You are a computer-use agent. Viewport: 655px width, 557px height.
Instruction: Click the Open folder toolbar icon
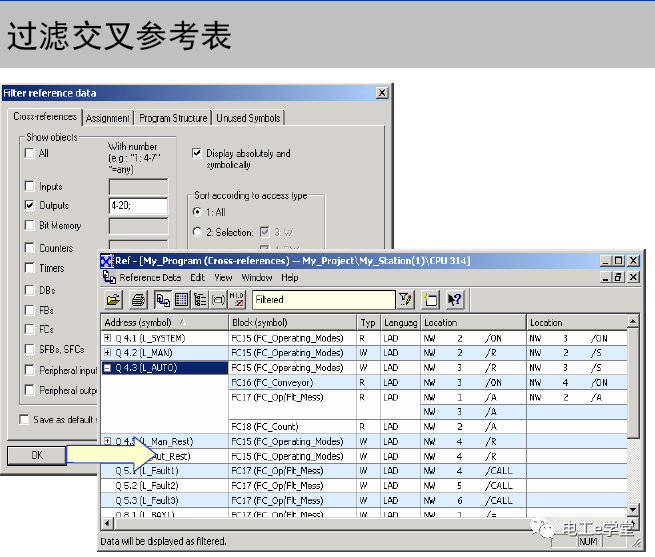pyautogui.click(x=113, y=300)
